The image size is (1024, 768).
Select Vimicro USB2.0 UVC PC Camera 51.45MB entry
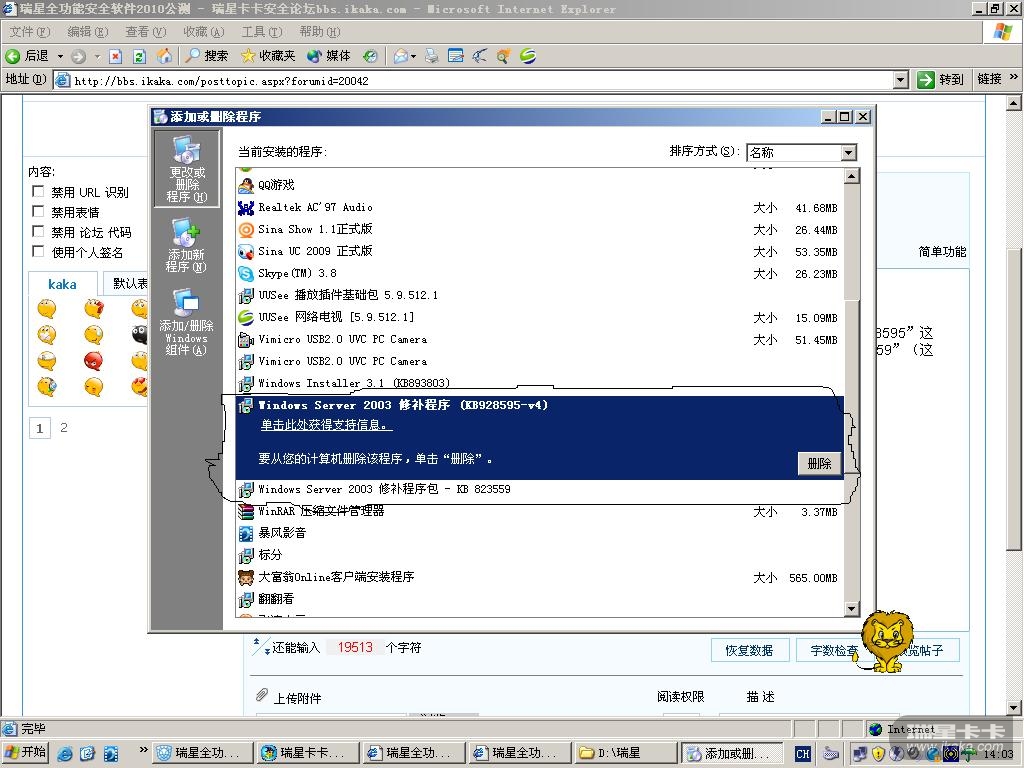click(x=539, y=340)
